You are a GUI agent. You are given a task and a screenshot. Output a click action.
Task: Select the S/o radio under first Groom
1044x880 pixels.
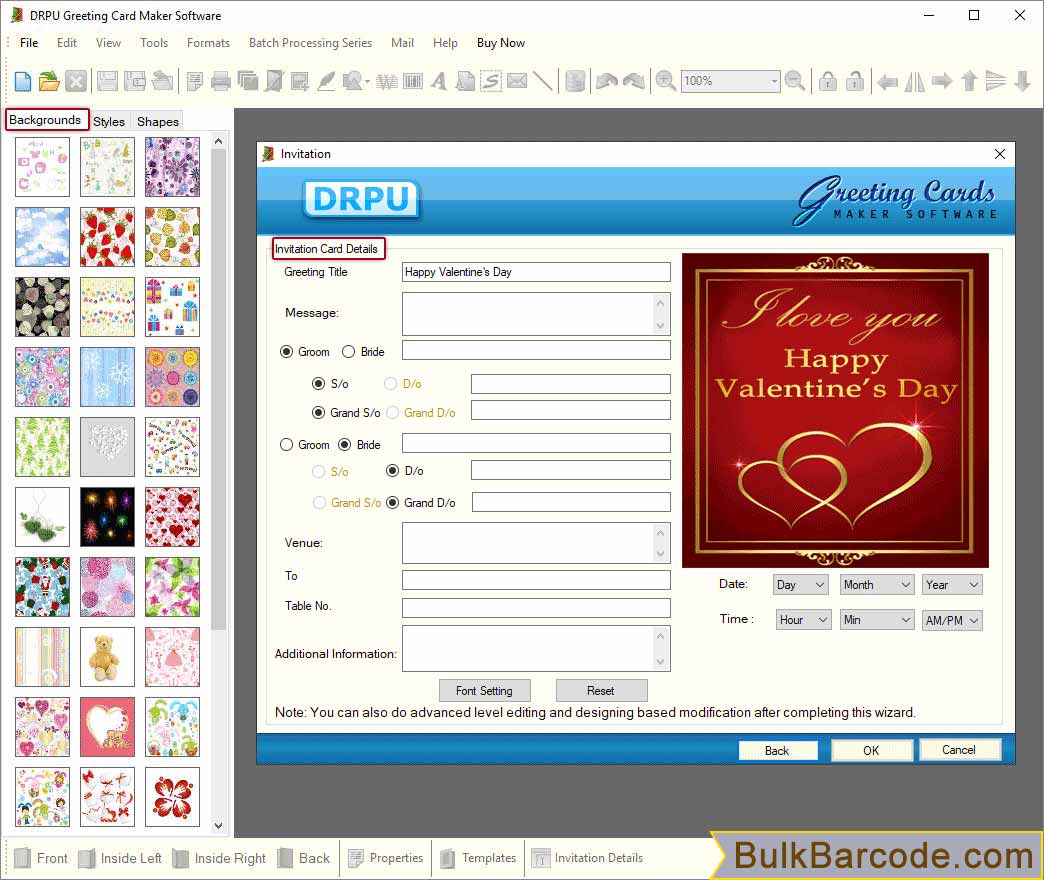coord(318,383)
